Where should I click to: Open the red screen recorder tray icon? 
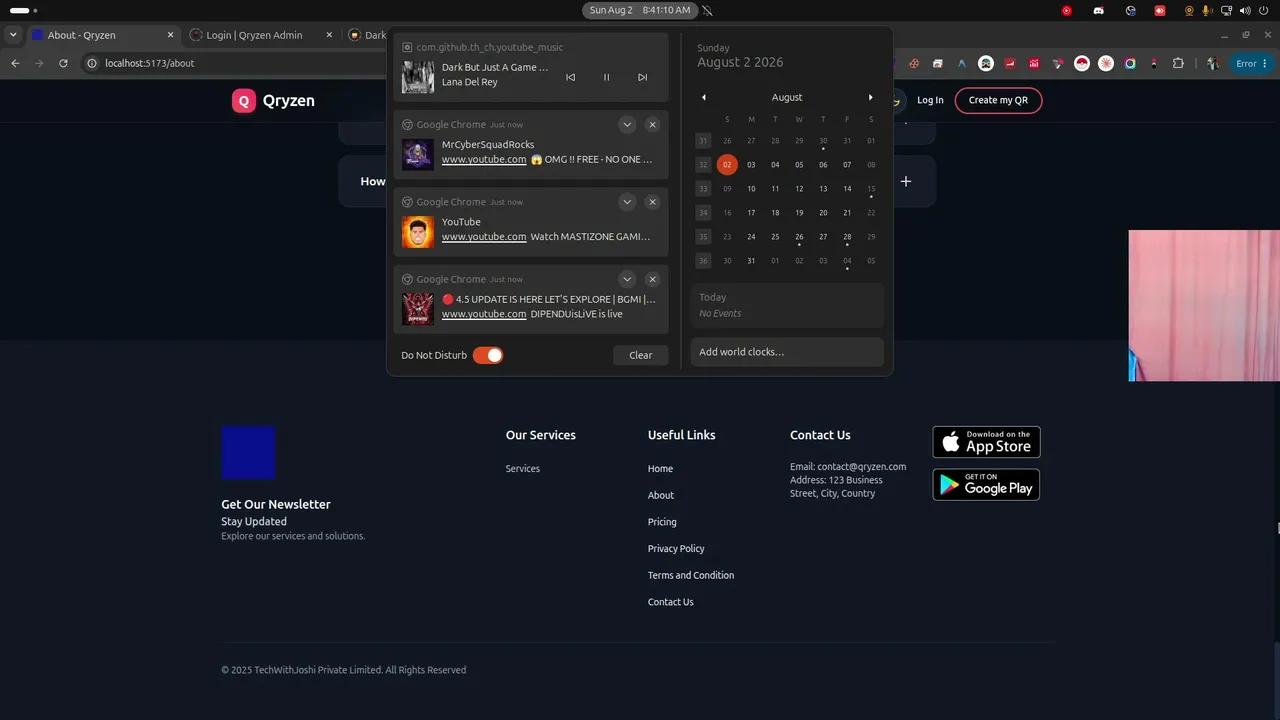pos(1160,10)
